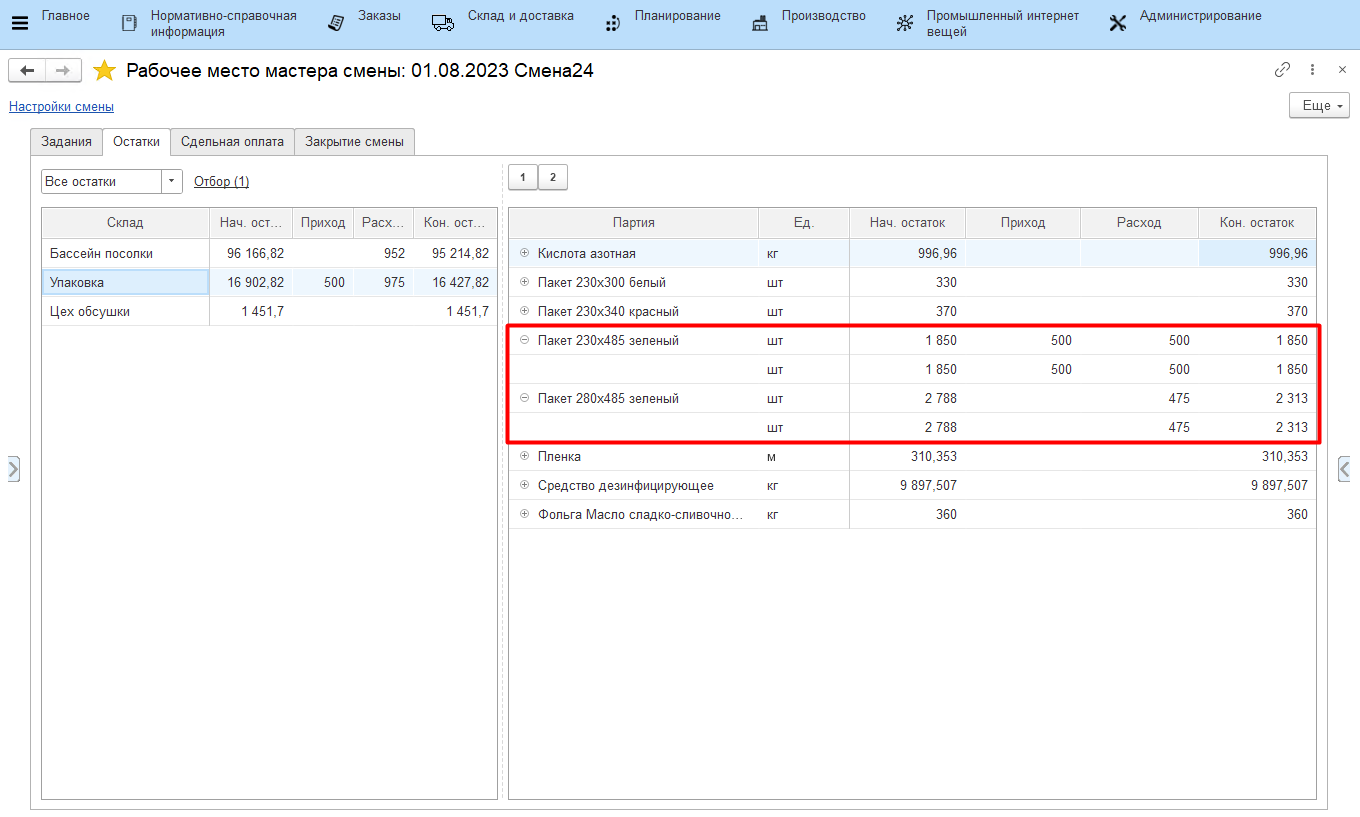Open the Настройки смены link
The image size is (1360, 817).
(x=61, y=106)
